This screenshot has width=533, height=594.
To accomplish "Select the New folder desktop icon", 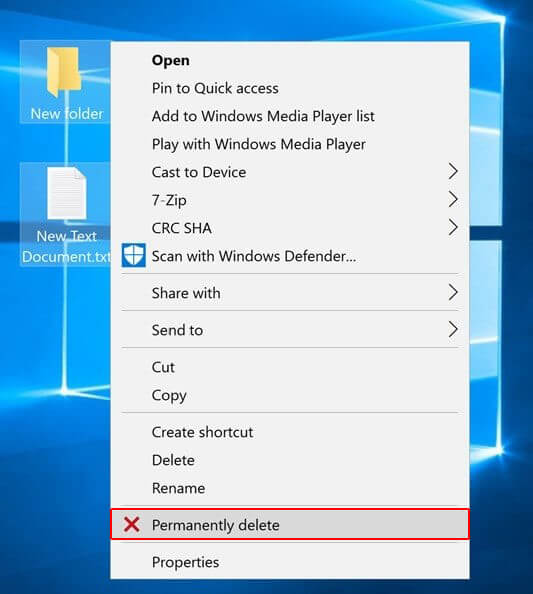I will [64, 81].
